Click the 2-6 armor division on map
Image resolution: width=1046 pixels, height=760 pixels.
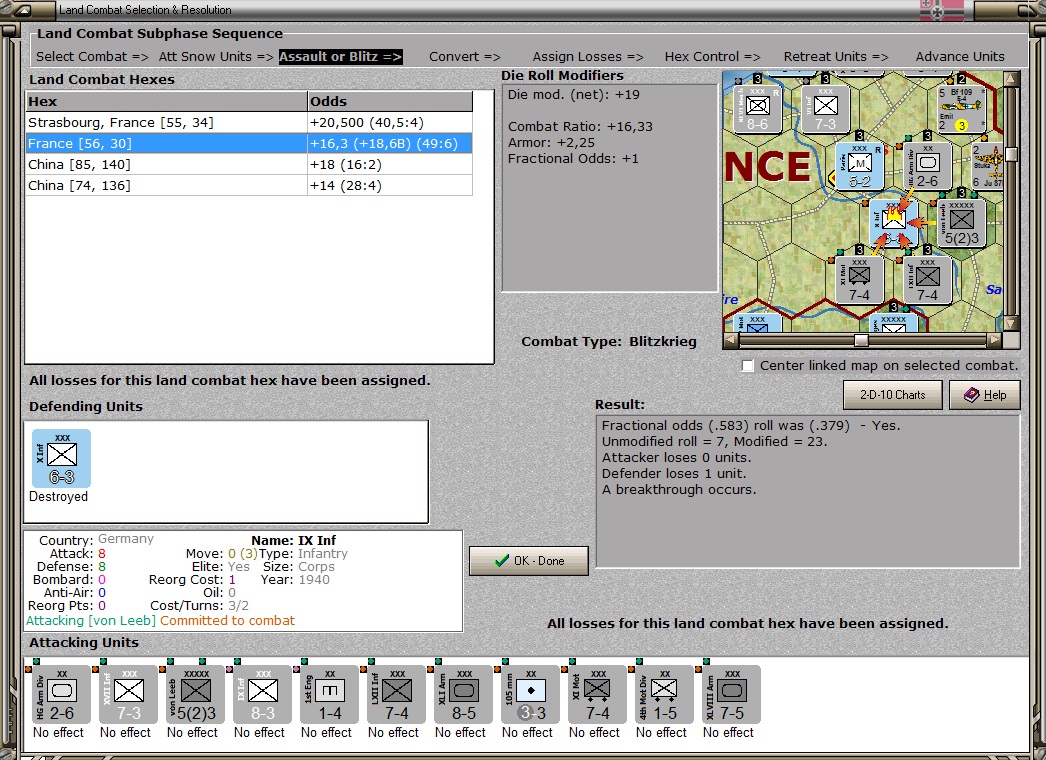pos(927,165)
